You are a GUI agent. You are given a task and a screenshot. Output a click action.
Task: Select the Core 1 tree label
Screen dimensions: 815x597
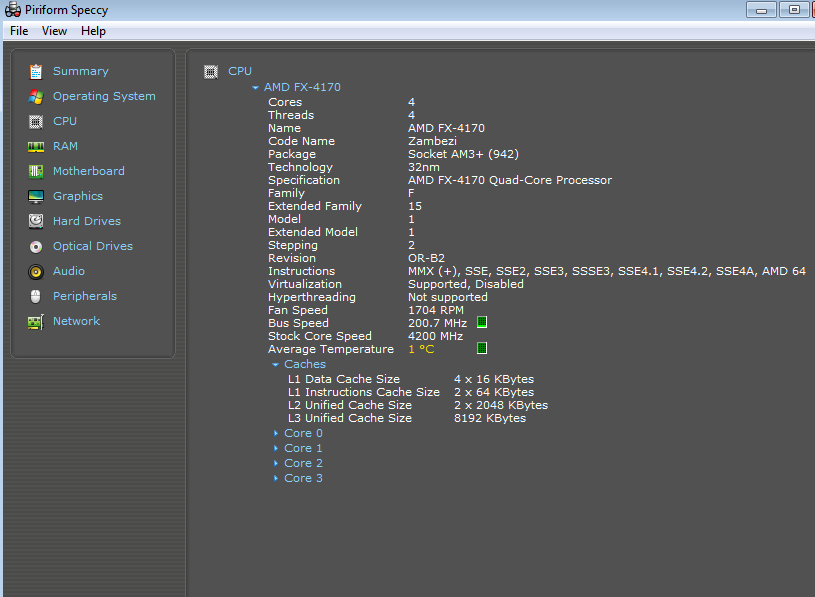(x=304, y=448)
